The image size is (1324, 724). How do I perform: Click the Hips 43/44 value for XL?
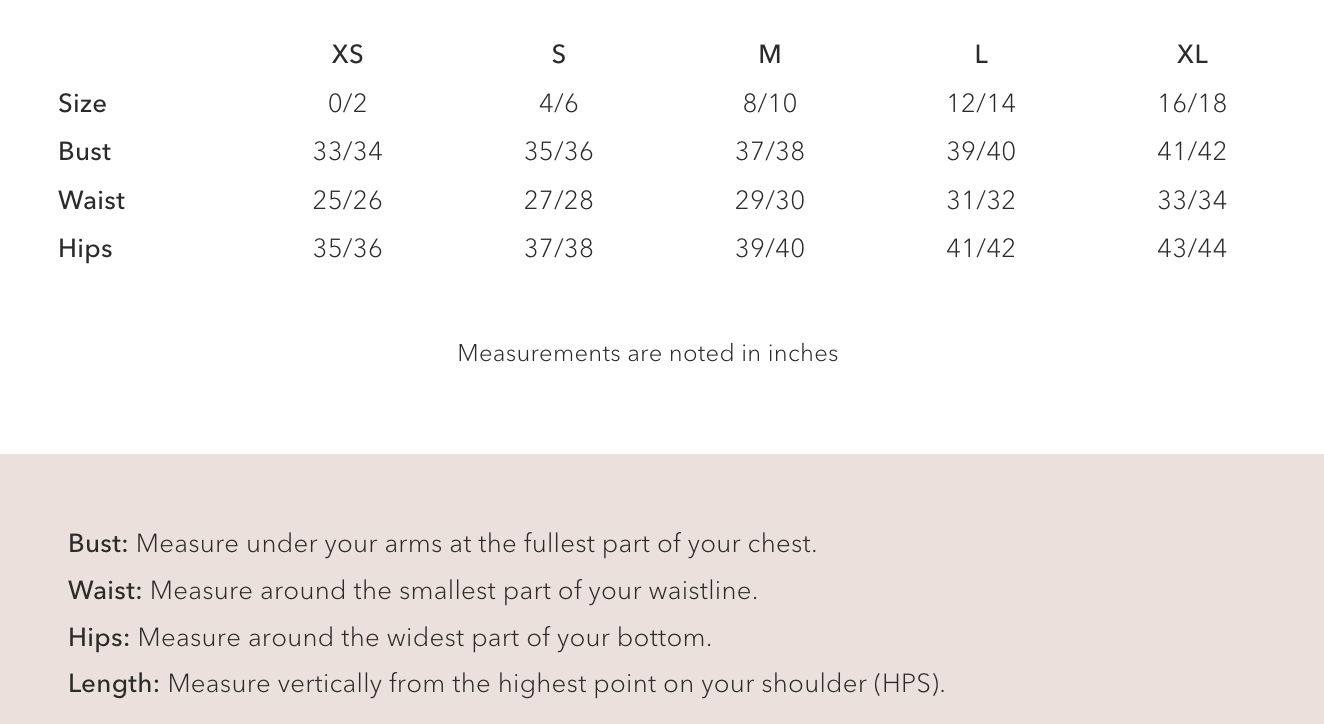click(x=1192, y=248)
